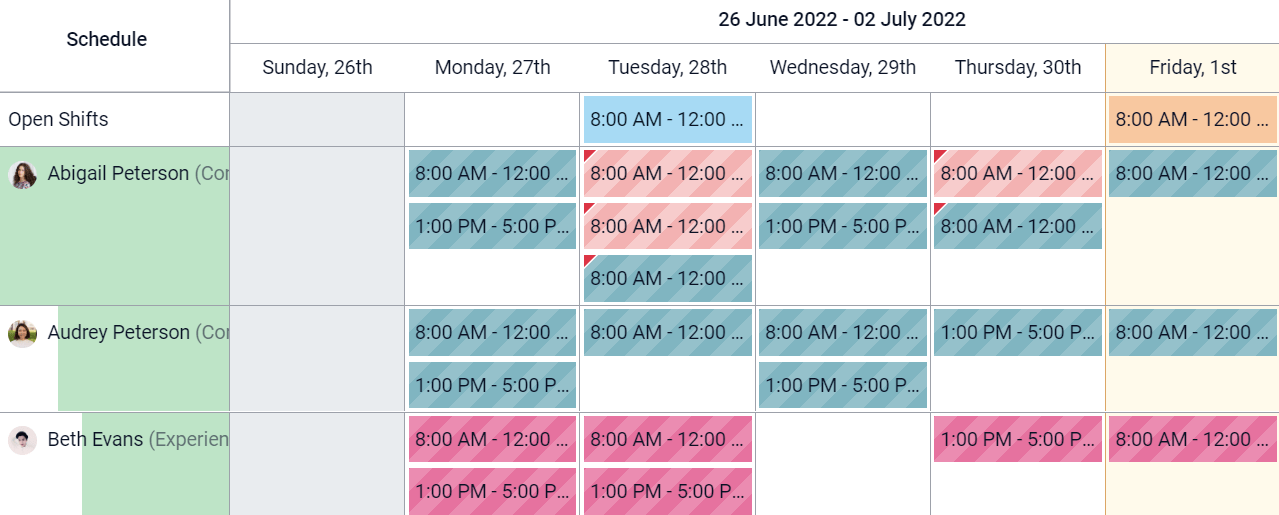The width and height of the screenshot is (1279, 515).
Task: Select Beth Evans's Monday 8:00 AM shift
Action: coord(492,439)
